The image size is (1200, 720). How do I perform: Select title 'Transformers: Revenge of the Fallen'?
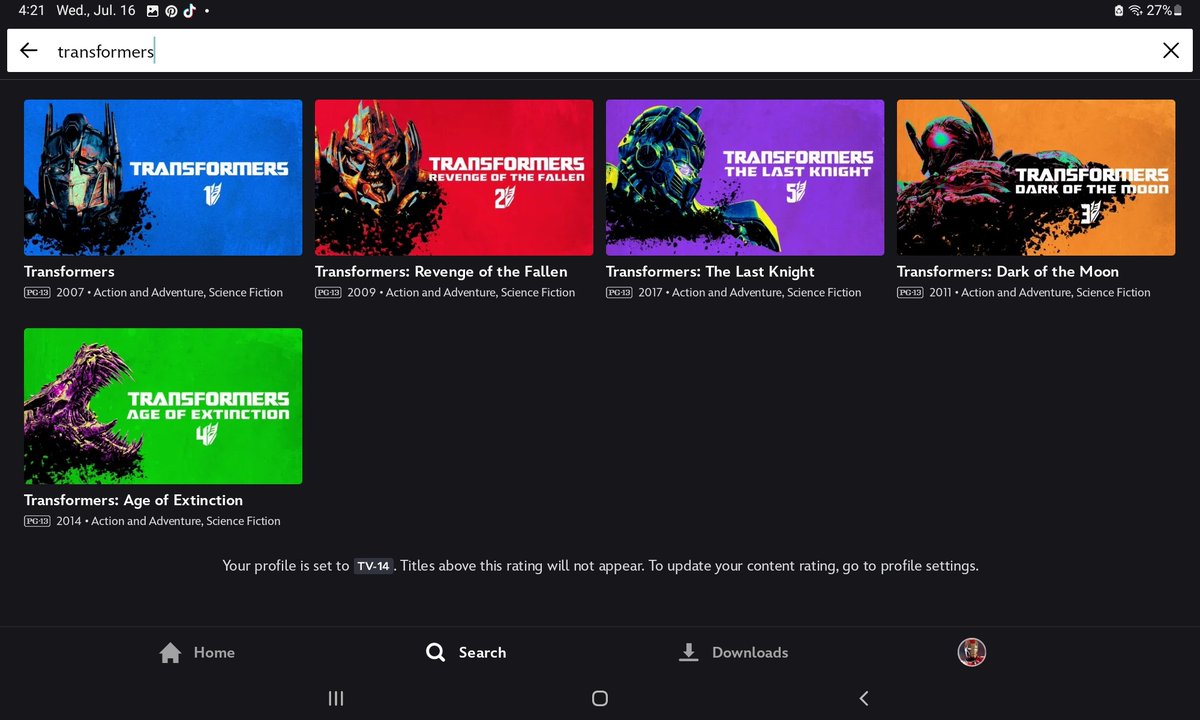pyautogui.click(x=441, y=272)
